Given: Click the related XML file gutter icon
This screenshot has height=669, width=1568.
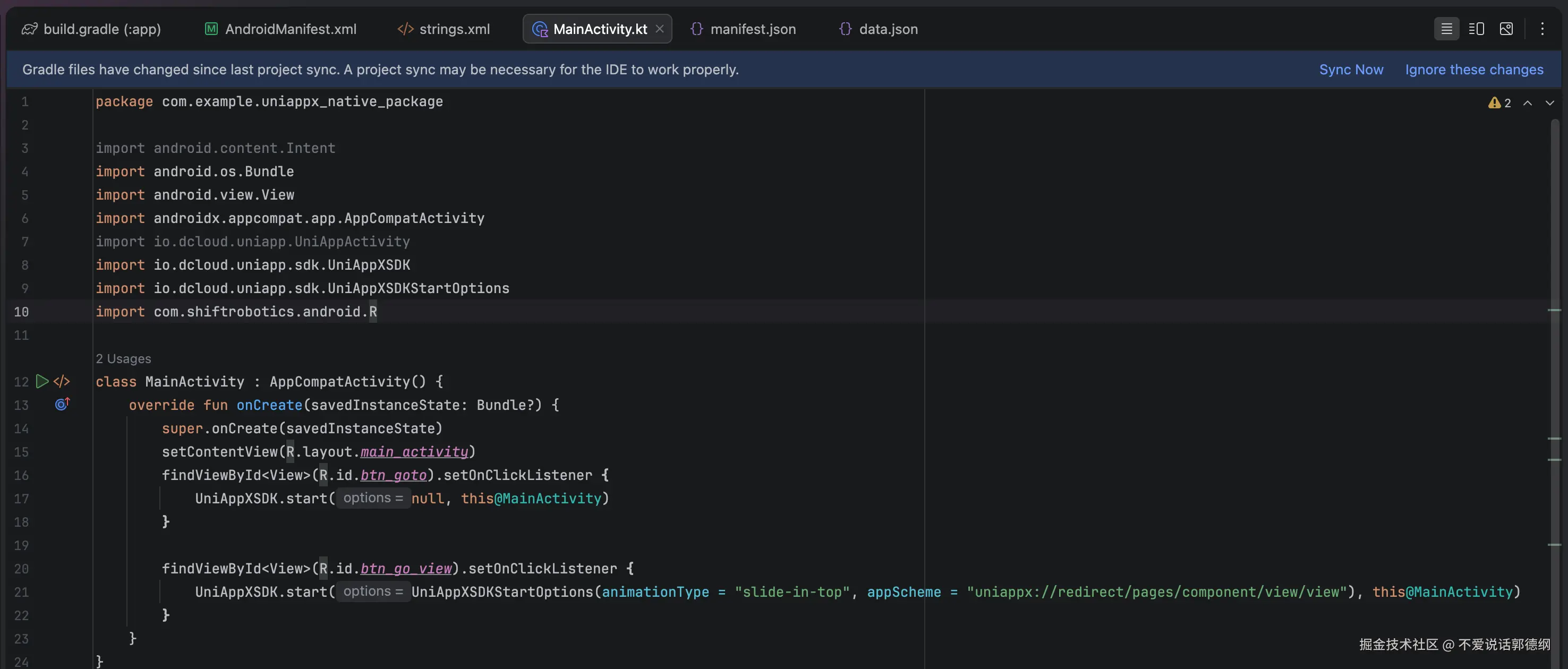Looking at the screenshot, I should (62, 381).
